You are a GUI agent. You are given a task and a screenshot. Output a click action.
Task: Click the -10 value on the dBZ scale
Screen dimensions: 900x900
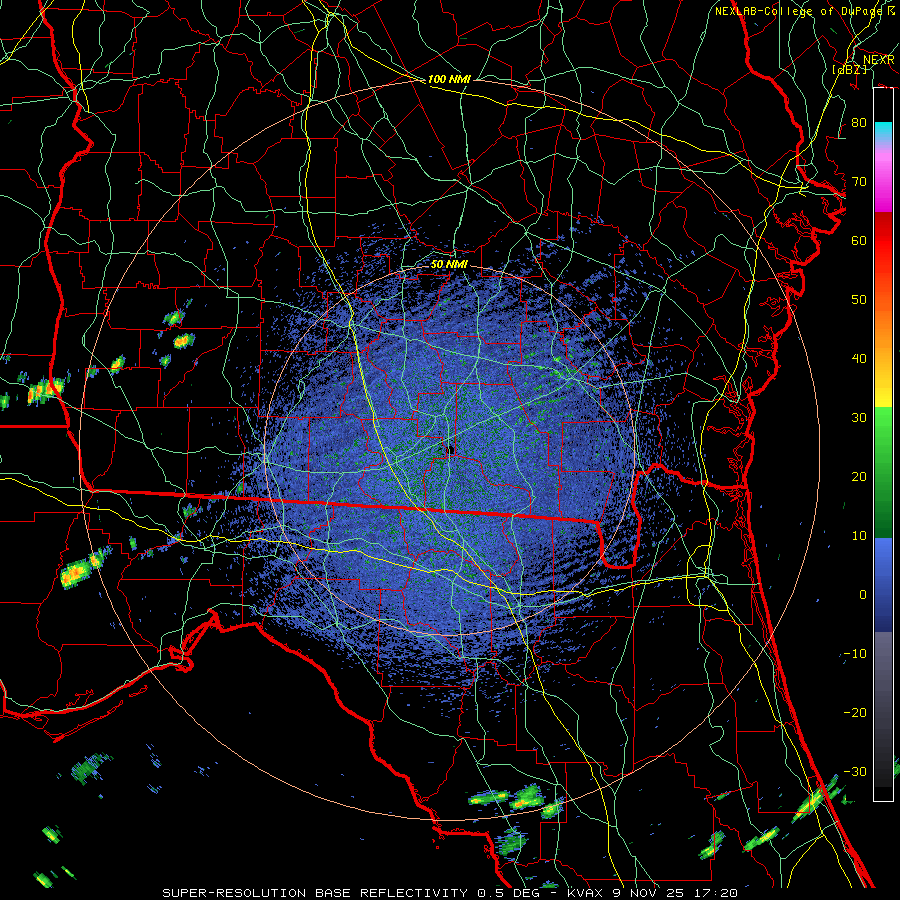click(855, 654)
